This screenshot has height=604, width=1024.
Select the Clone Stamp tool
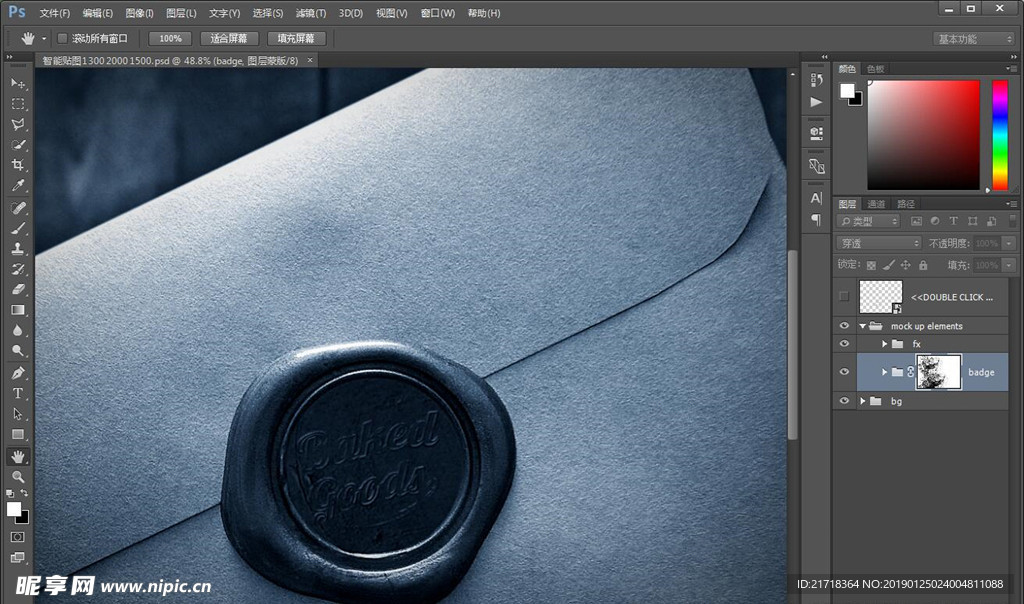point(18,249)
